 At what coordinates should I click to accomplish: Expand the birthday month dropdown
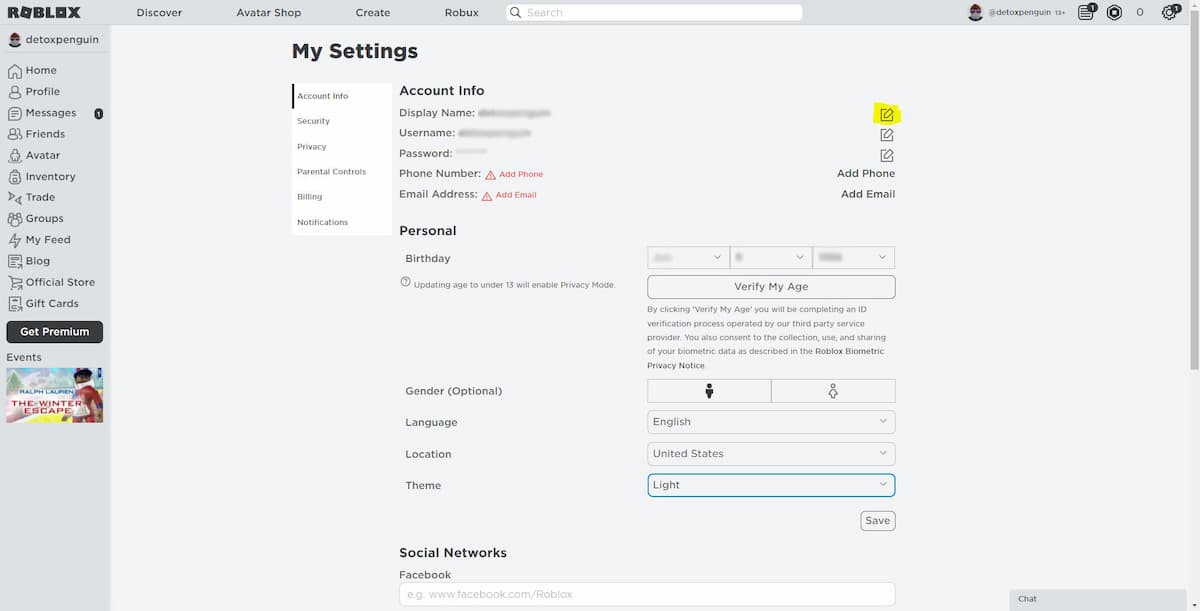687,256
